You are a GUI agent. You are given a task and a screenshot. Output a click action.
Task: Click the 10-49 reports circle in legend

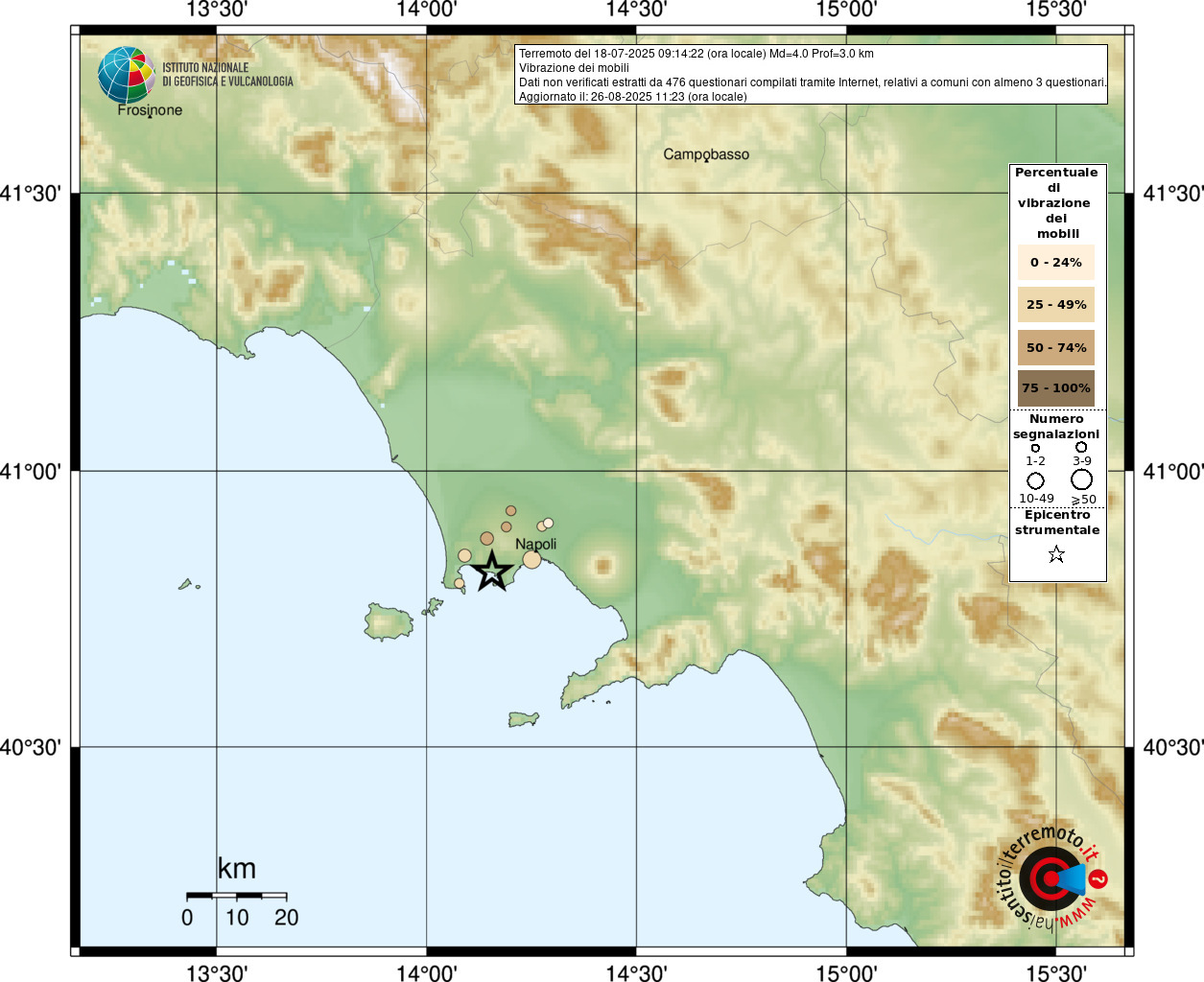tap(1035, 480)
